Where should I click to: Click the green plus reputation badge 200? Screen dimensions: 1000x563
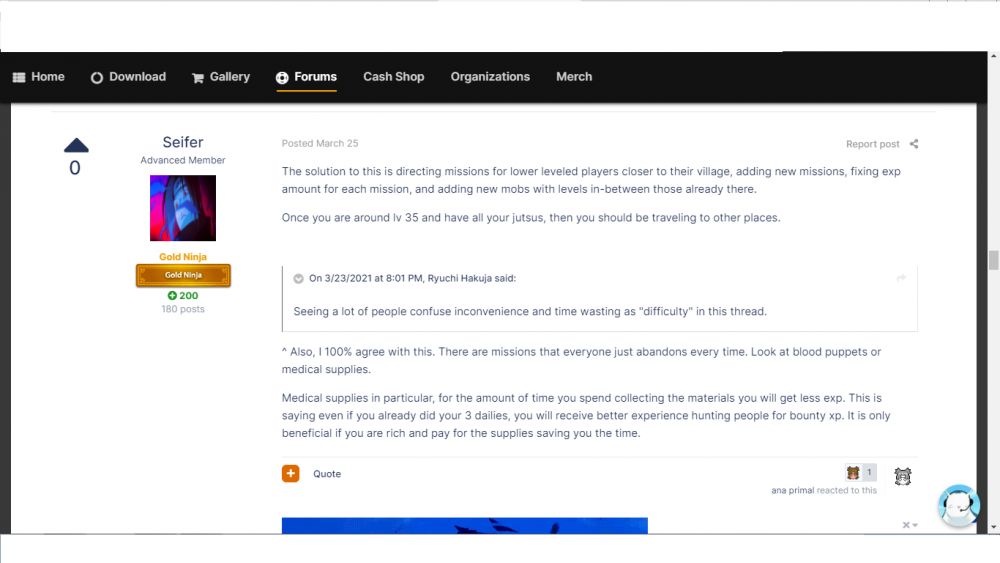point(183,296)
